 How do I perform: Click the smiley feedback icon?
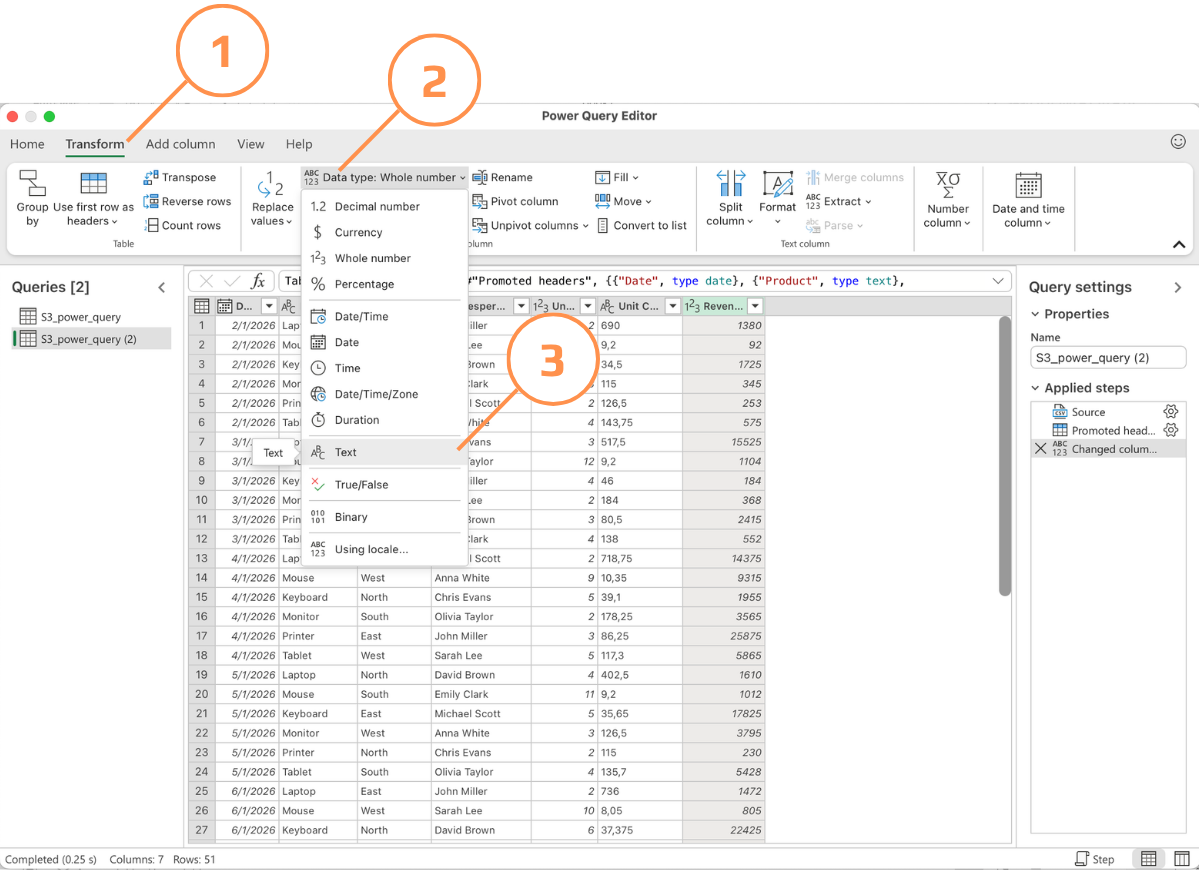click(1178, 141)
